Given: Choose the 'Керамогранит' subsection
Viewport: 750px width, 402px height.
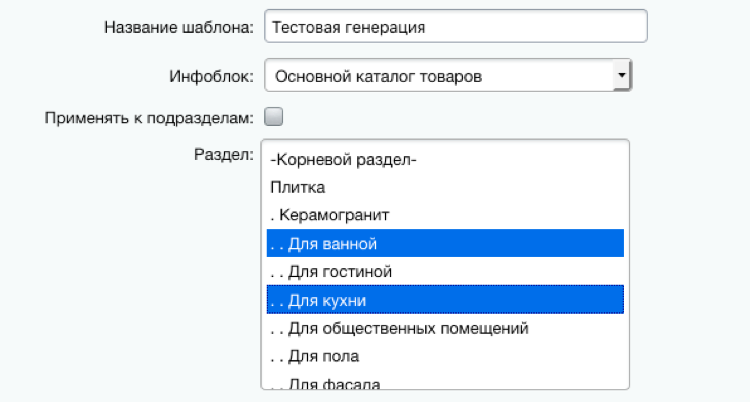Looking at the screenshot, I should click(x=330, y=214).
